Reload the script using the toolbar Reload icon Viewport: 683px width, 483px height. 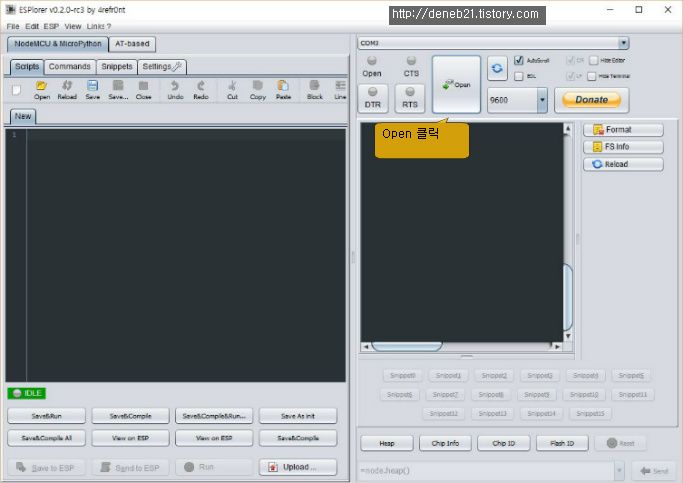67,90
